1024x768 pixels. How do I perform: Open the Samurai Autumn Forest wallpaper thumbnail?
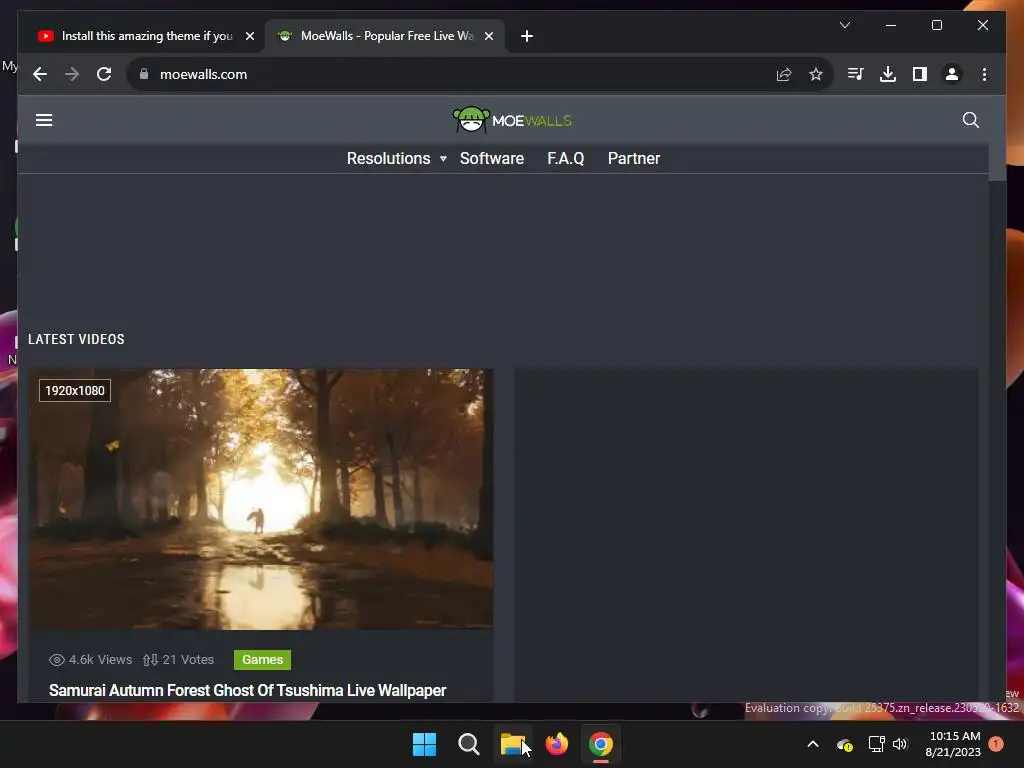[x=261, y=500]
